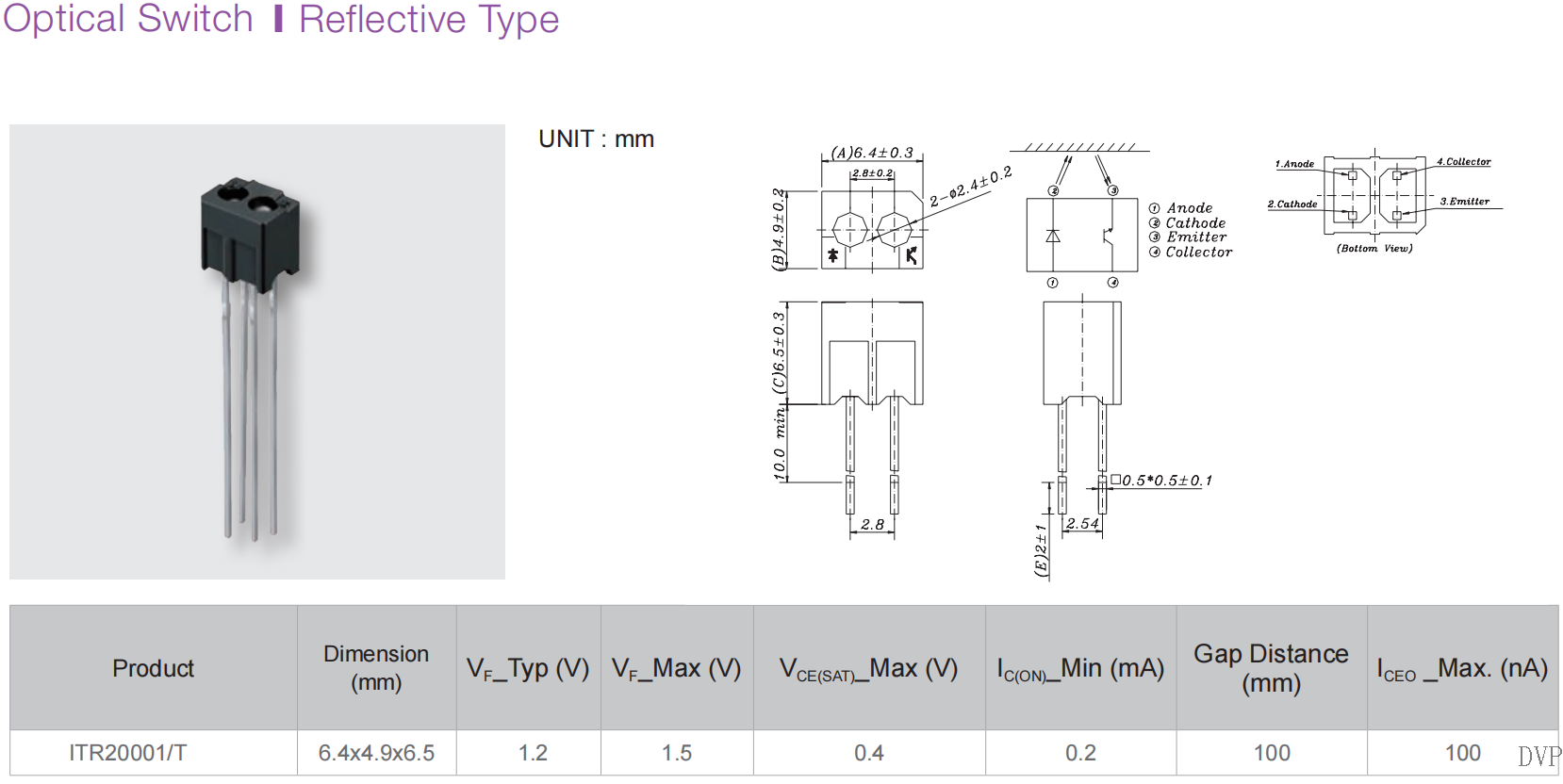Click the '2.8' lead spacing dimension
The image size is (1563, 784).
pyautogui.click(x=872, y=524)
